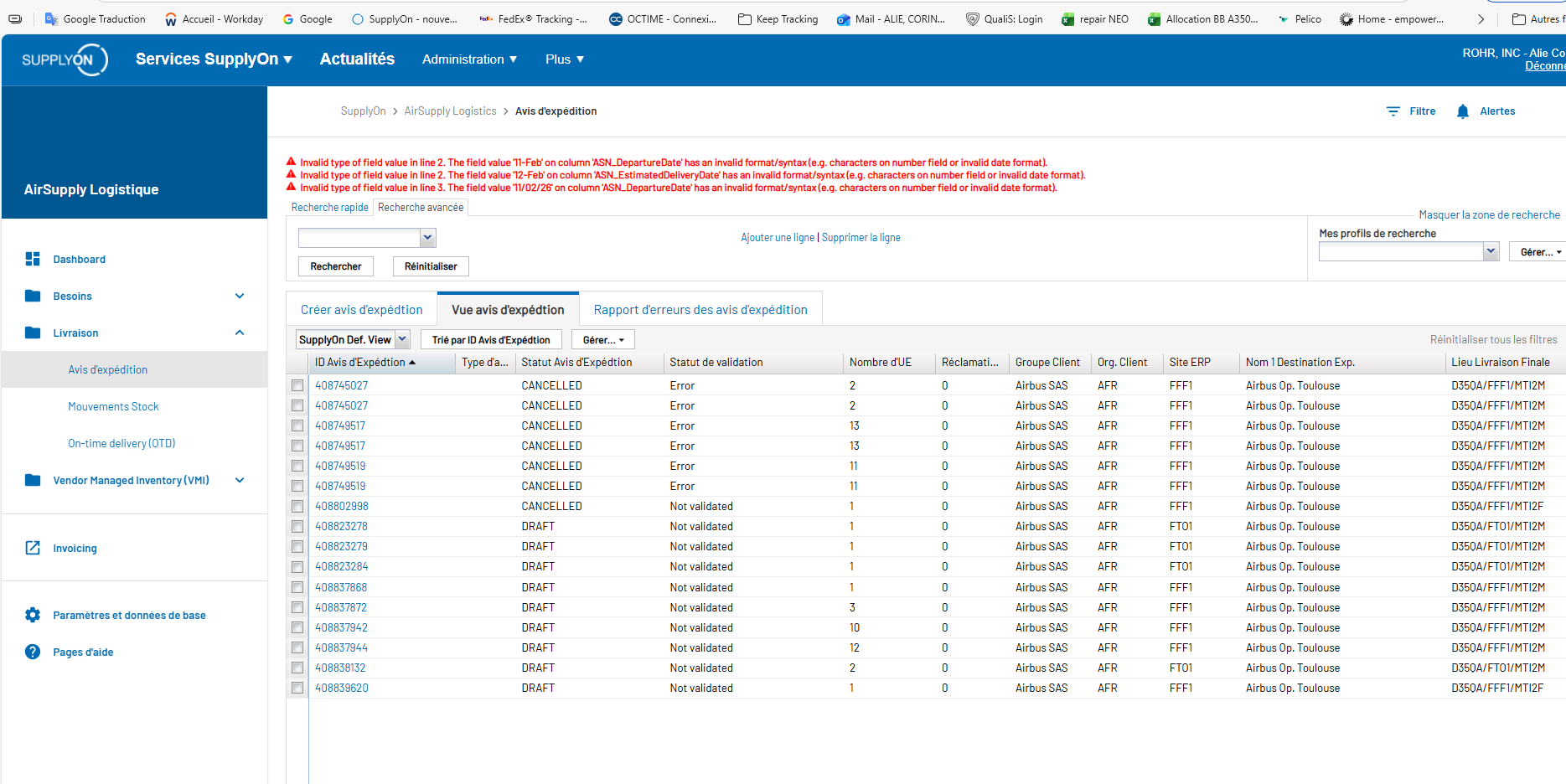Click the SupplyOn logo
The width and height of the screenshot is (1566, 784).
[x=65, y=59]
